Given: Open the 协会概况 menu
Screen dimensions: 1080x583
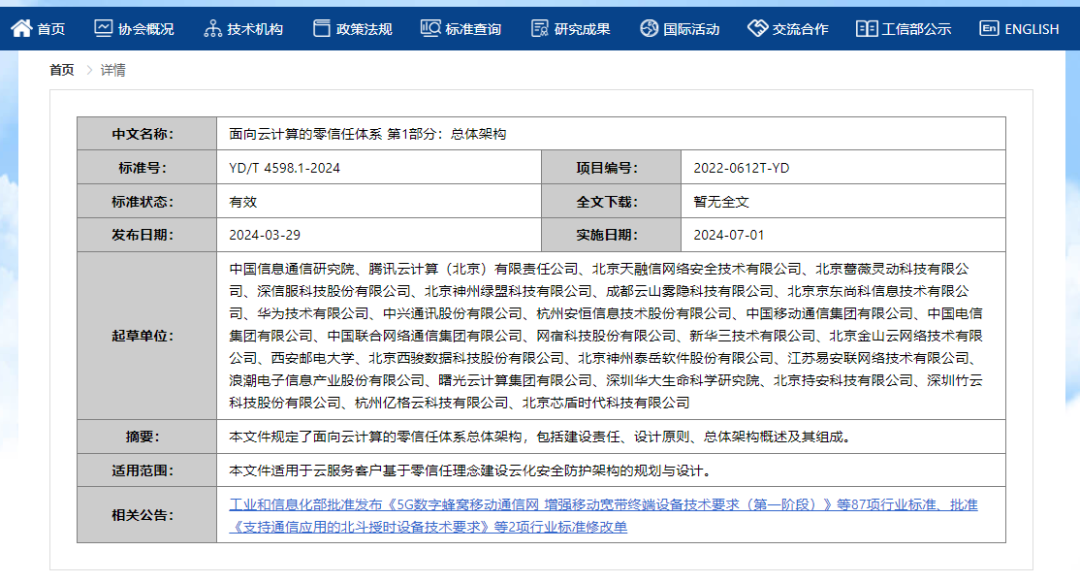Looking at the screenshot, I should click(146, 29).
